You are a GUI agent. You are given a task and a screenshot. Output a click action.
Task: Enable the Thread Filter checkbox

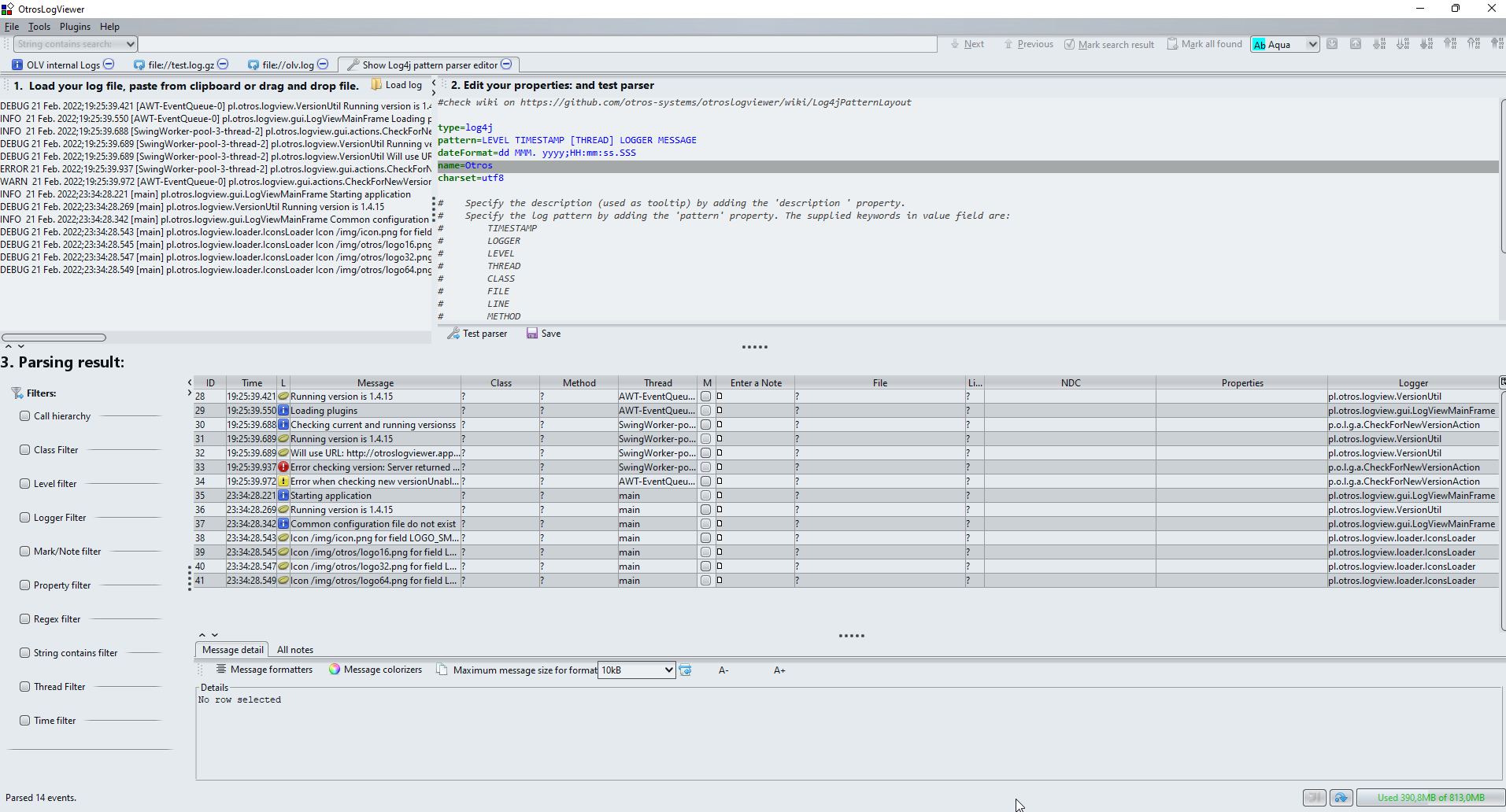pyautogui.click(x=25, y=686)
